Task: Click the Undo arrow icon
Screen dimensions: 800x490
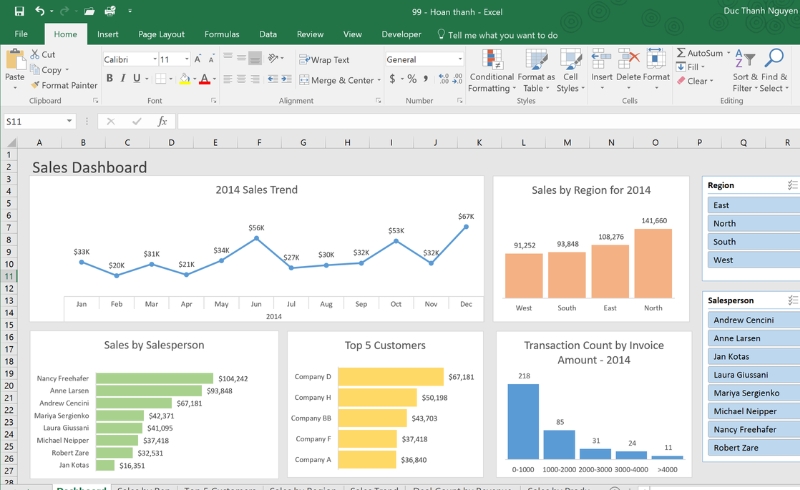Action: pos(40,10)
